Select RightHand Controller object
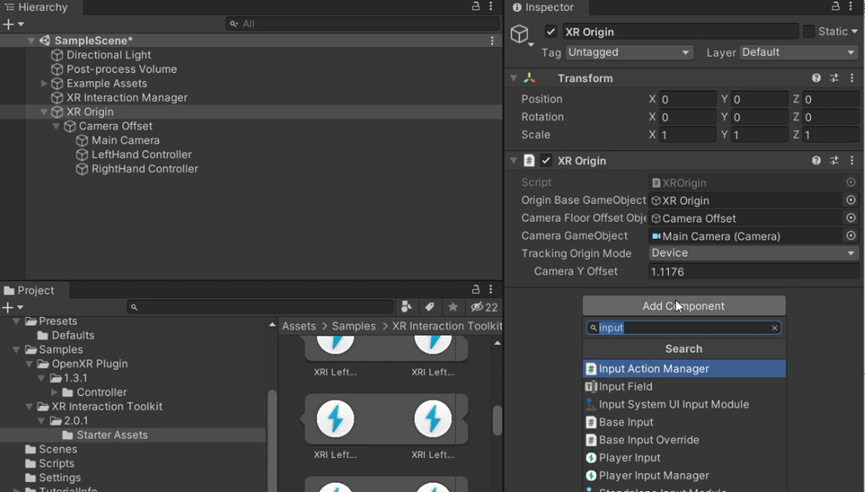This screenshot has width=865, height=492. click(x=145, y=169)
